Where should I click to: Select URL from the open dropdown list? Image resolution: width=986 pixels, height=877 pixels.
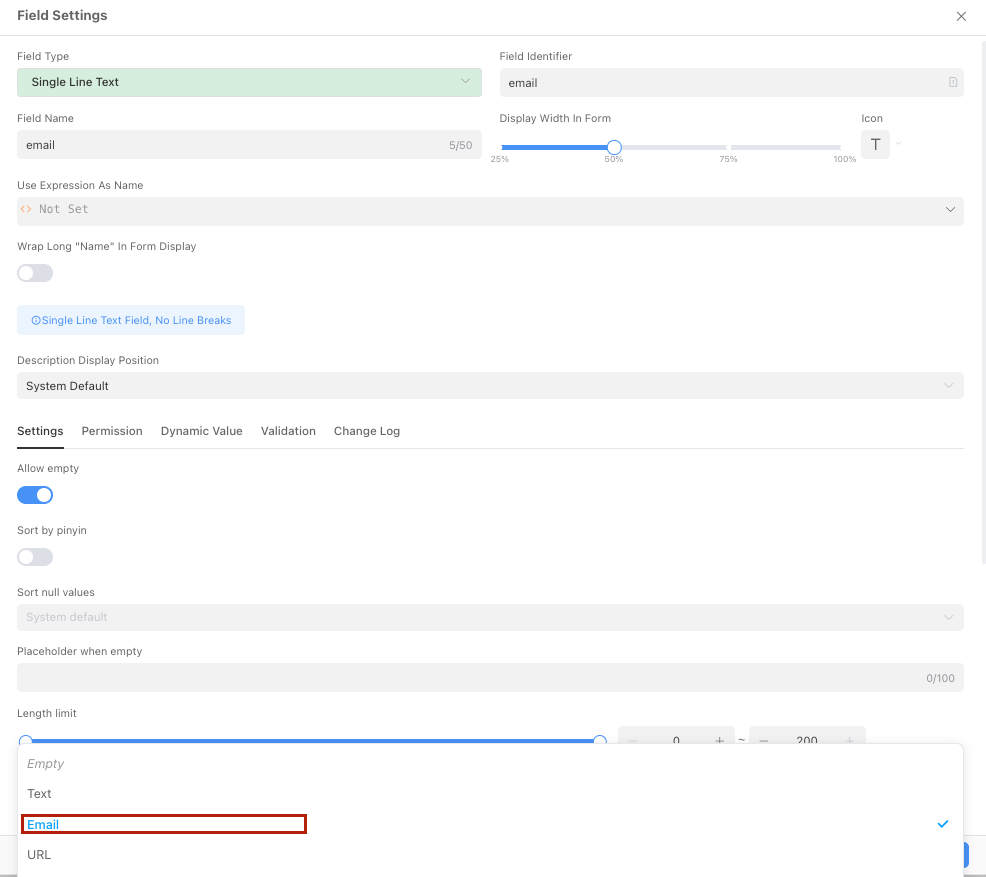(39, 854)
